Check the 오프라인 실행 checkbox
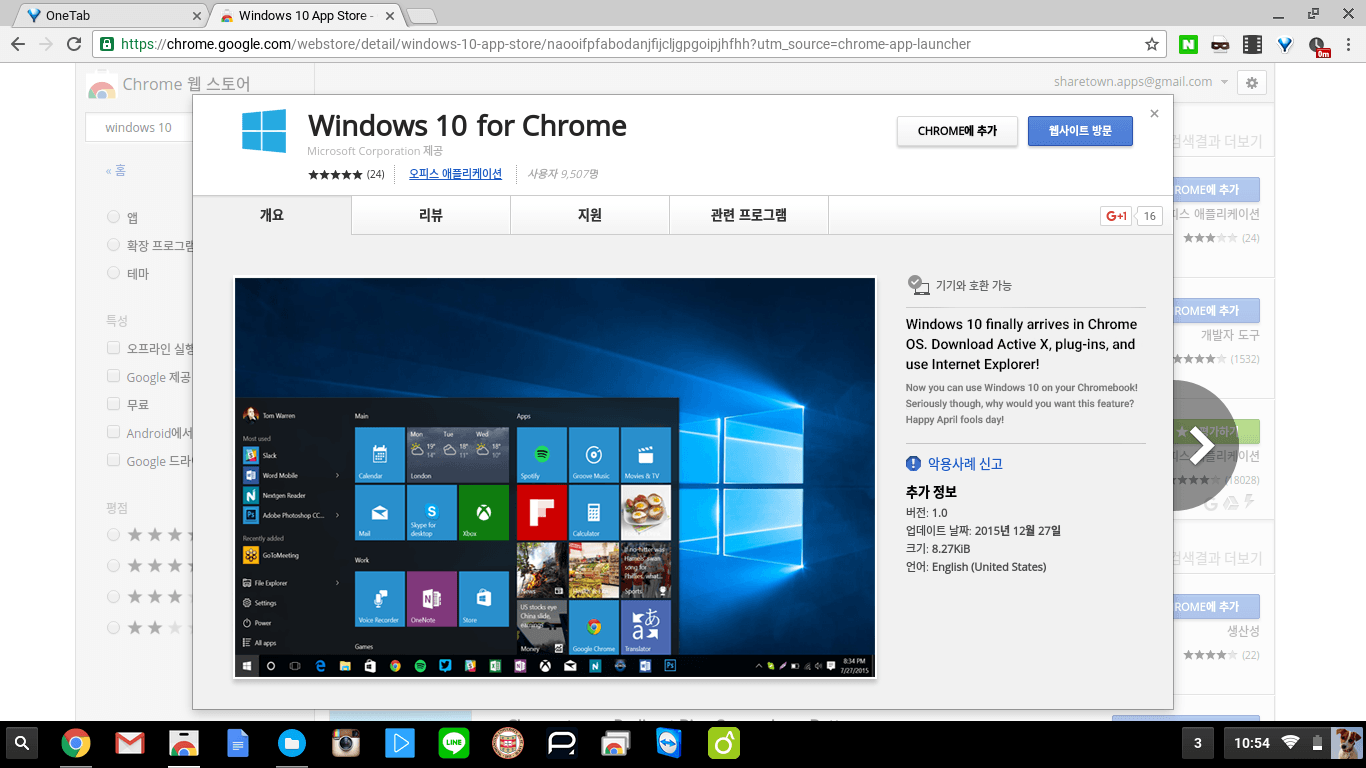Image resolution: width=1366 pixels, height=768 pixels. (114, 349)
